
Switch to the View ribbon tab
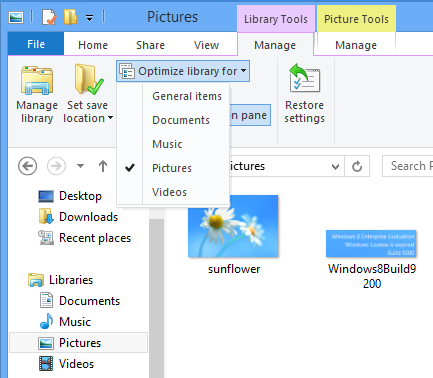click(x=207, y=45)
